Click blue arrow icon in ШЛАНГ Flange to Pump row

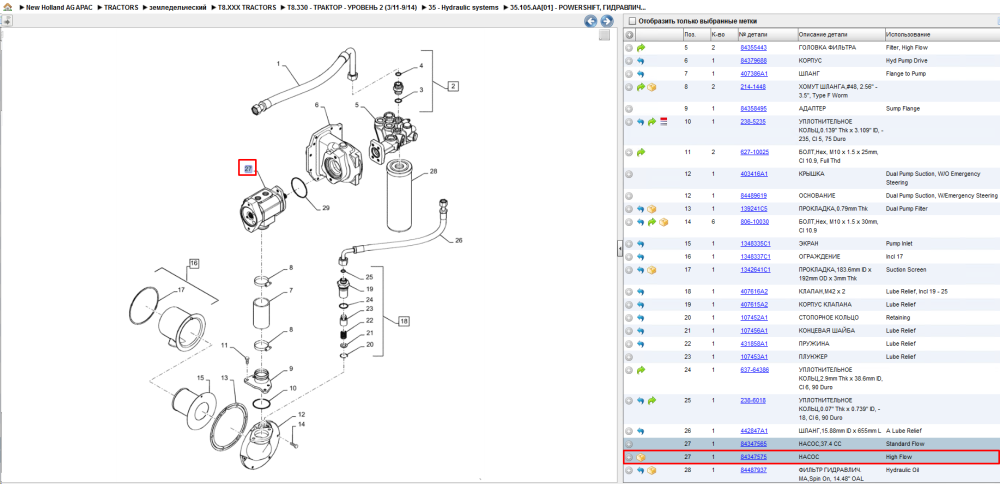point(641,74)
